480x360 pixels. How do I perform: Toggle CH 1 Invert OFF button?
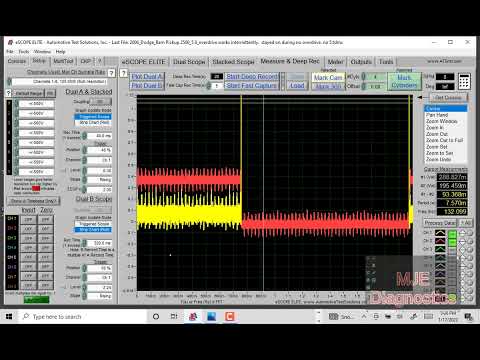28,220
